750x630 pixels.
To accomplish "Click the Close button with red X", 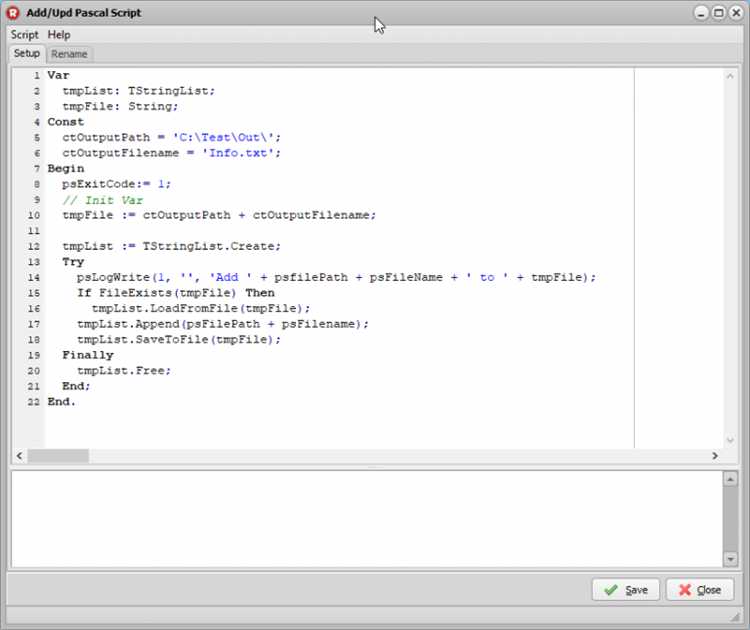I will coord(700,590).
